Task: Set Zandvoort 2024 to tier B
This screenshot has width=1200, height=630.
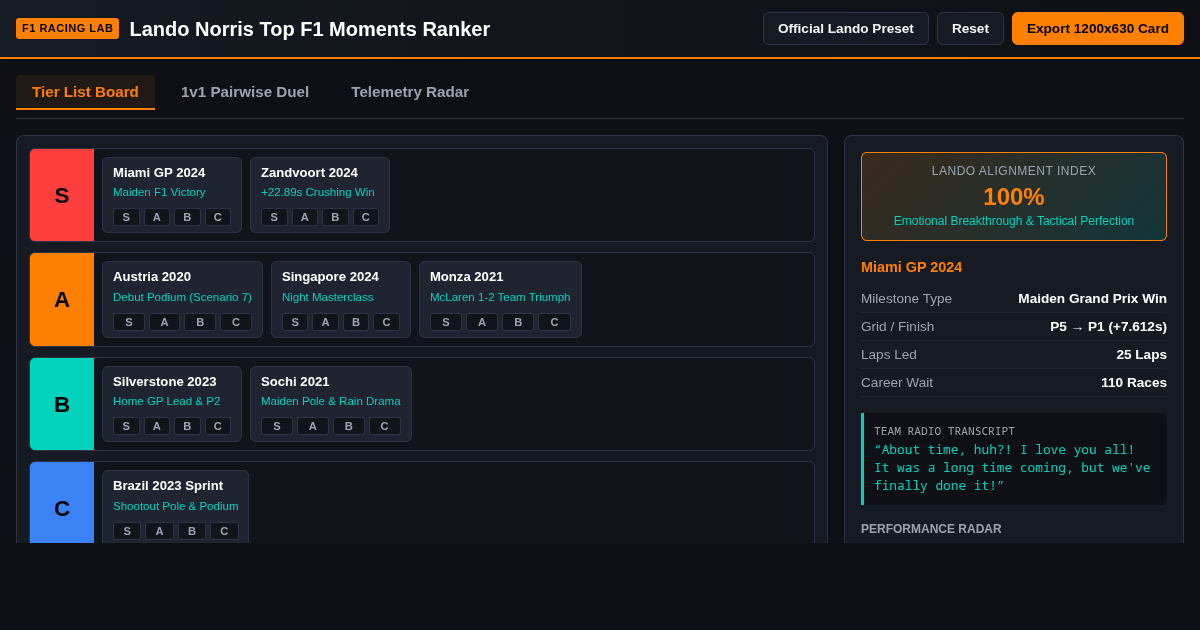Action: click(335, 217)
